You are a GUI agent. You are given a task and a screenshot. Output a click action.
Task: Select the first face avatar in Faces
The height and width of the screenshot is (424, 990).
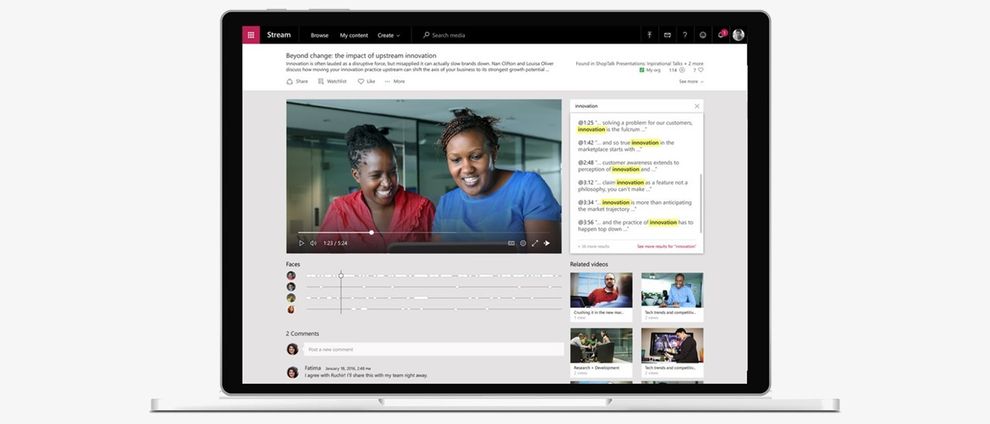coord(291,276)
